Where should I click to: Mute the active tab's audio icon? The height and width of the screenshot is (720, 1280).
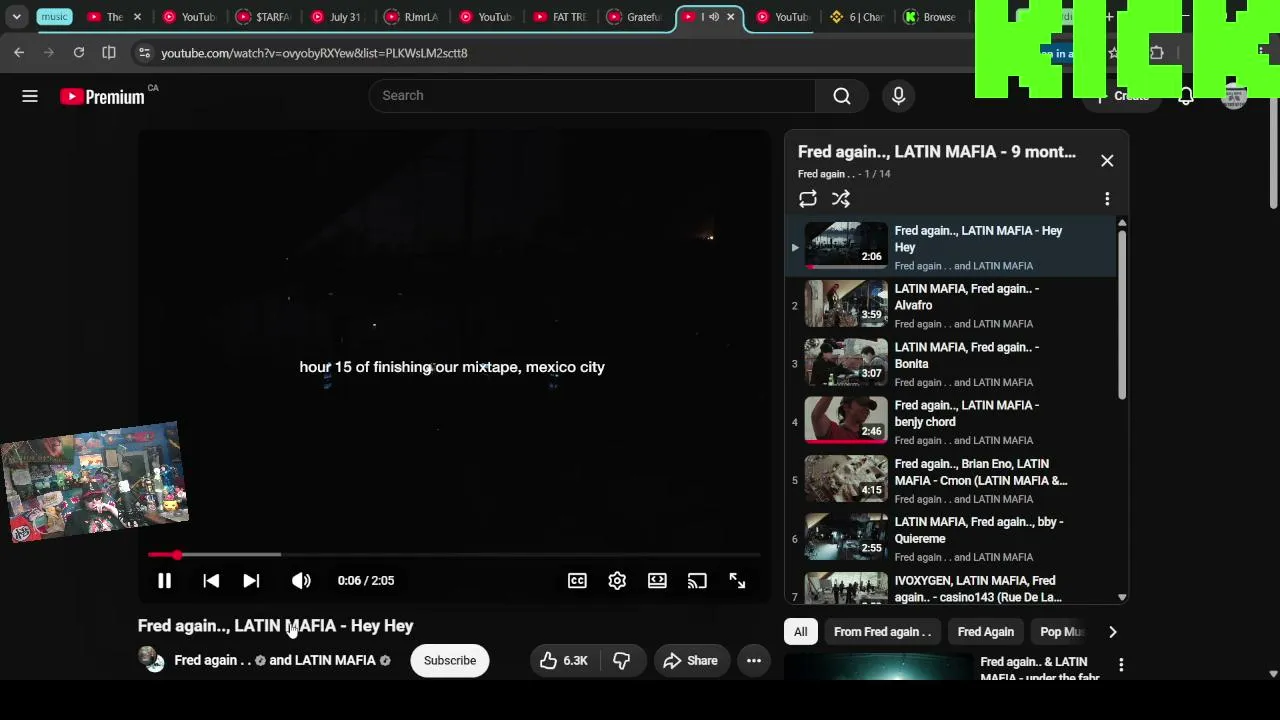click(x=714, y=17)
